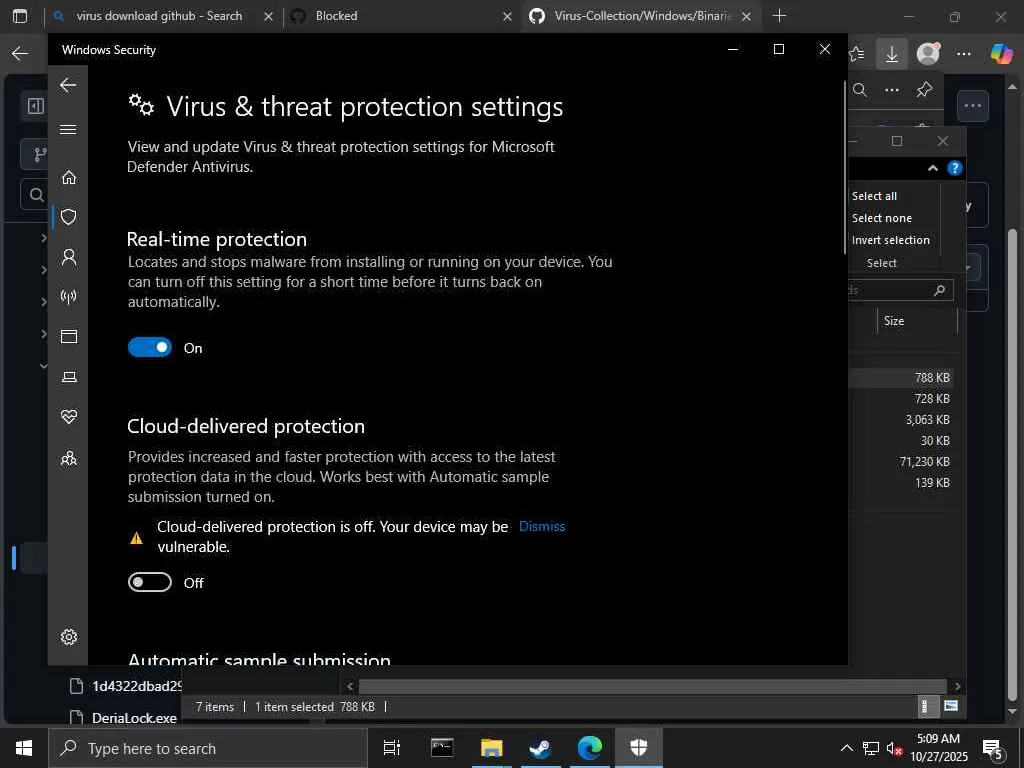Click the GitHub file search field
Screen dimensions: 1024x768
(x=35, y=194)
